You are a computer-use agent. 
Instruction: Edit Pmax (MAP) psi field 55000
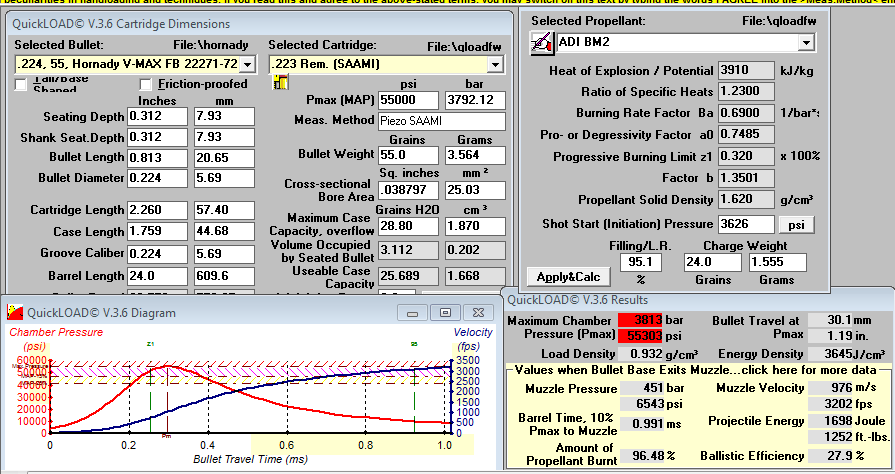point(409,100)
